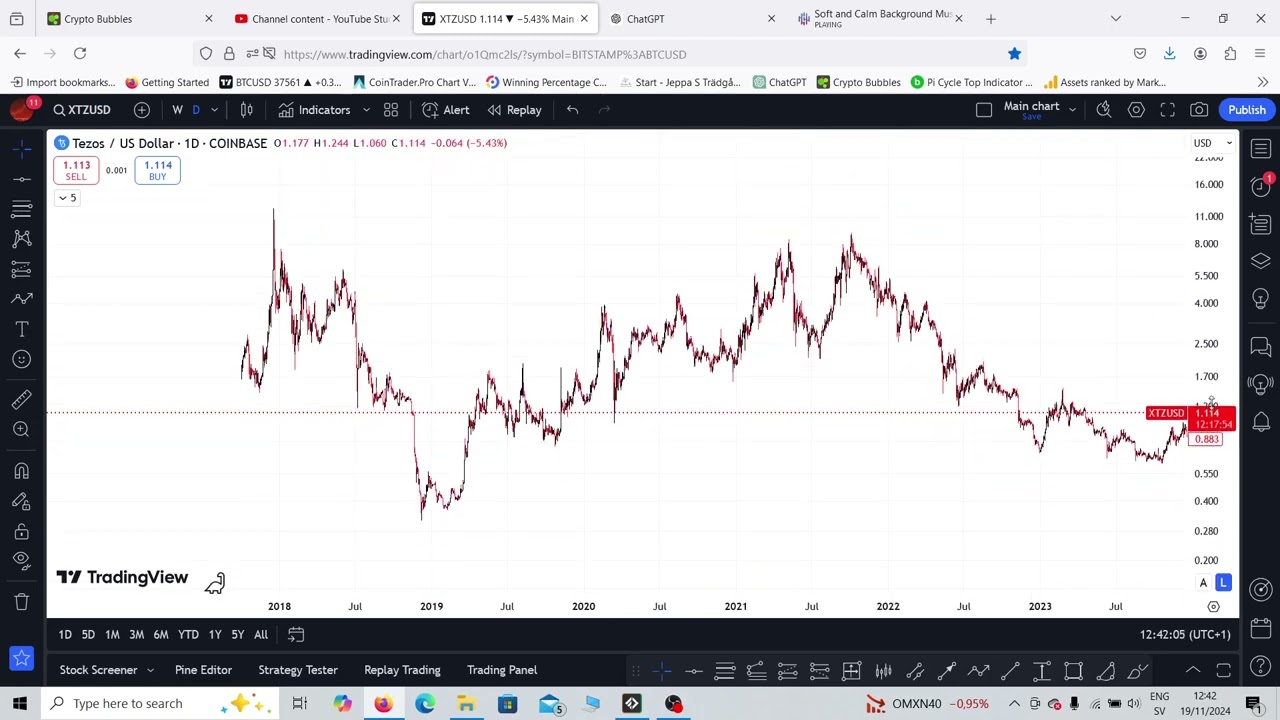Open the XTZUSD symbol search
The height and width of the screenshot is (720, 1280).
[x=82, y=110]
